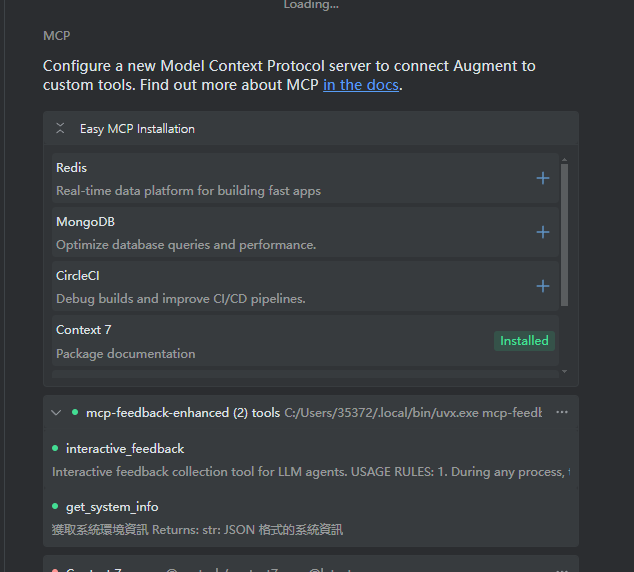Click the mcp-feedback-enhanced server title
This screenshot has width=634, height=572.
(183, 413)
